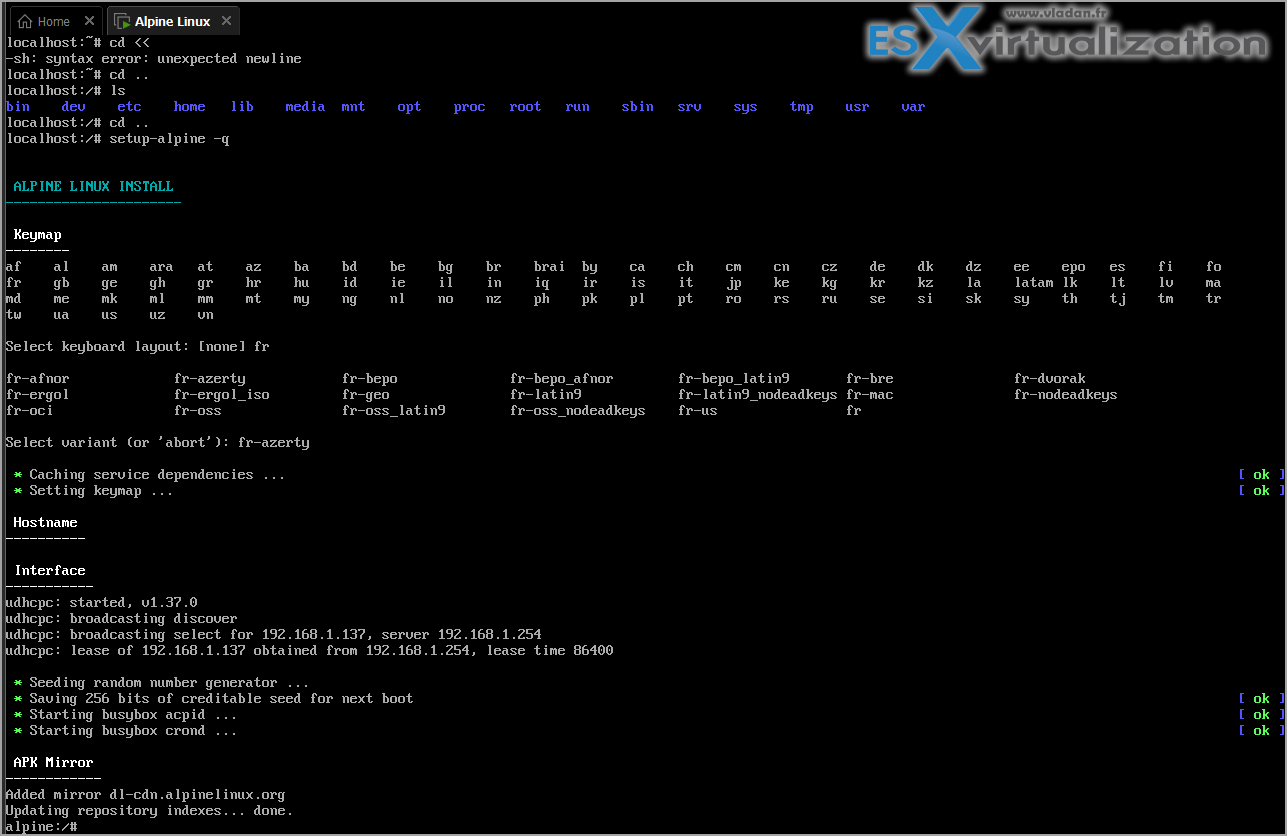Focus the alpine:/# prompt at bottom

42,827
